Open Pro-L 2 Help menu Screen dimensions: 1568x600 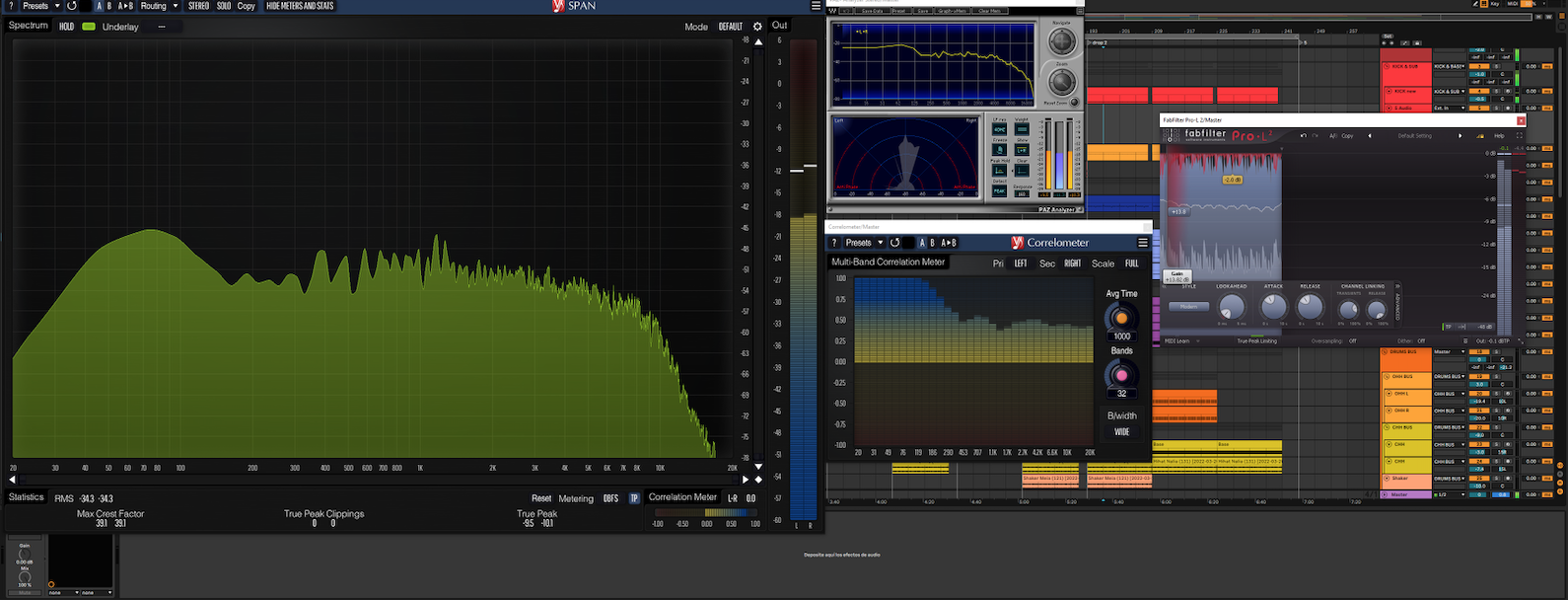tap(1499, 136)
